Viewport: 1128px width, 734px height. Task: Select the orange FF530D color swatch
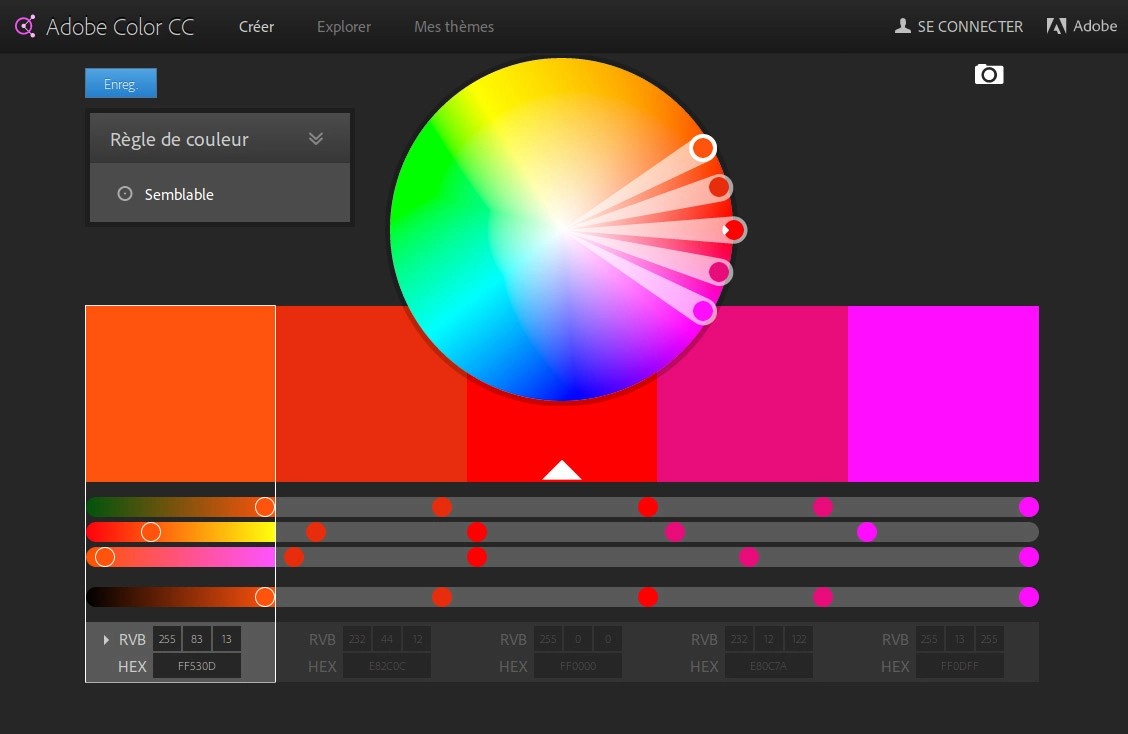(181, 394)
